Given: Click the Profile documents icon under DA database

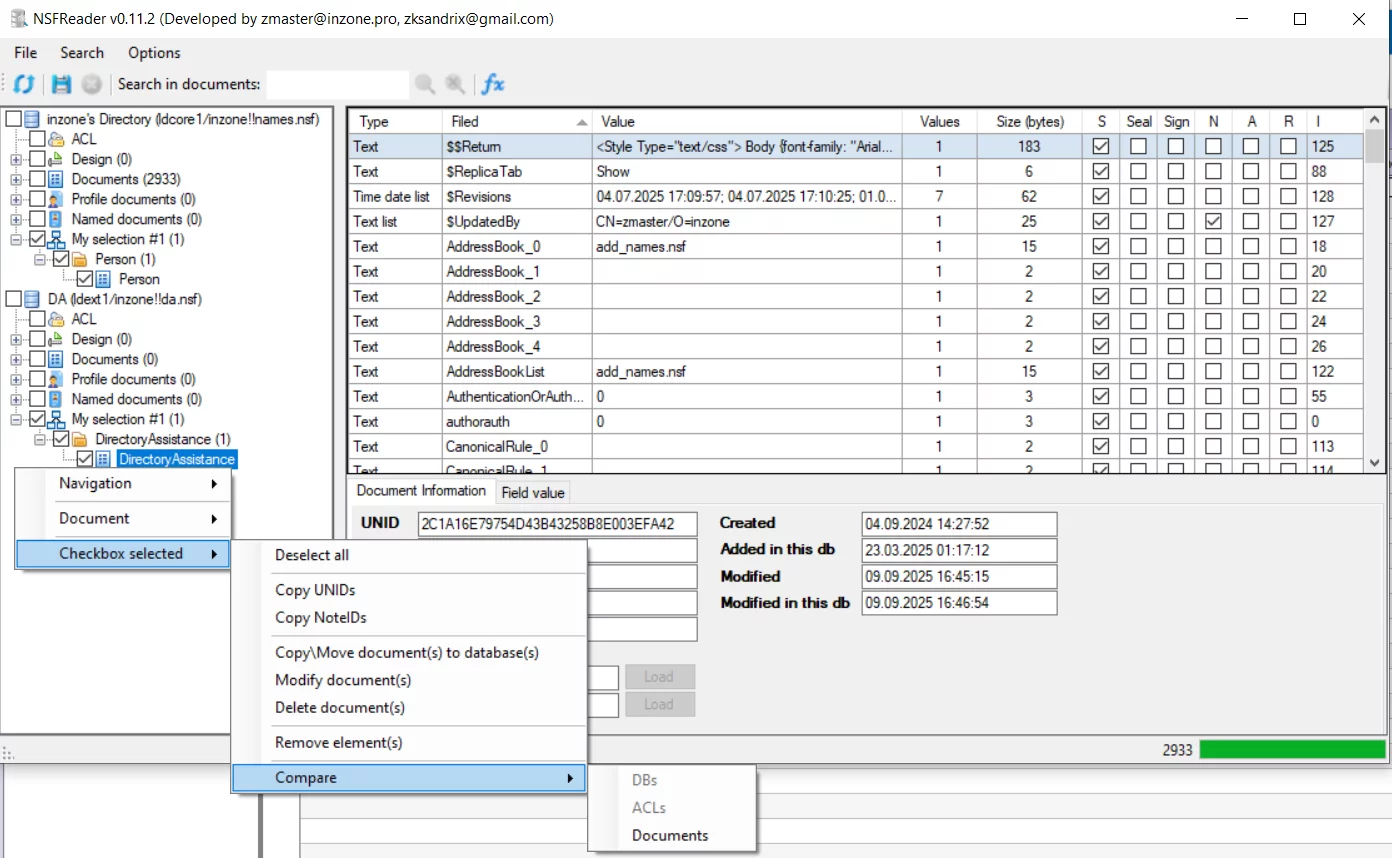Looking at the screenshot, I should (57, 379).
